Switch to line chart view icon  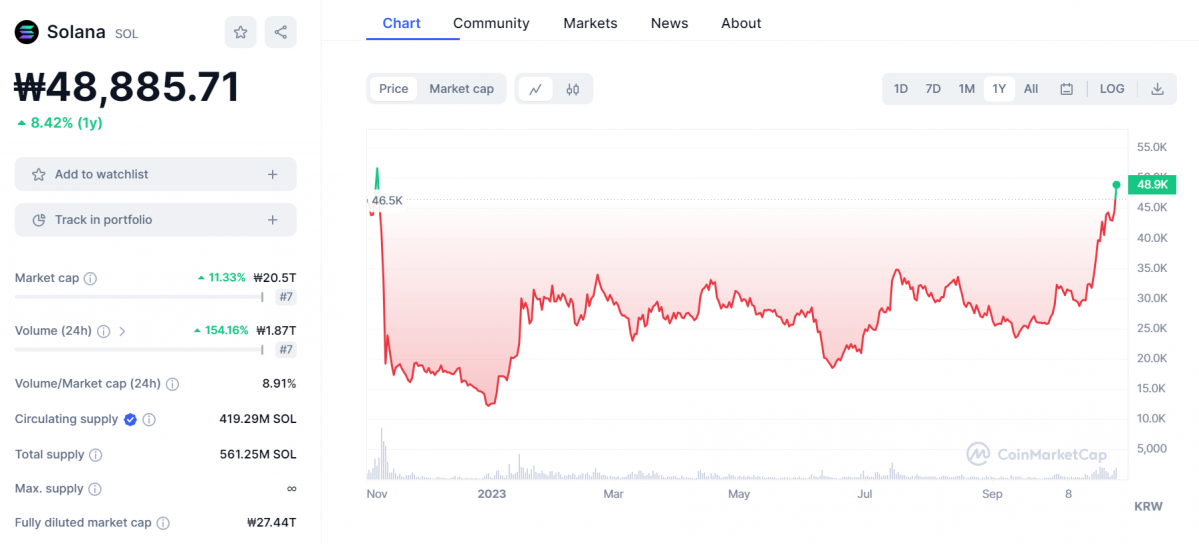point(535,89)
